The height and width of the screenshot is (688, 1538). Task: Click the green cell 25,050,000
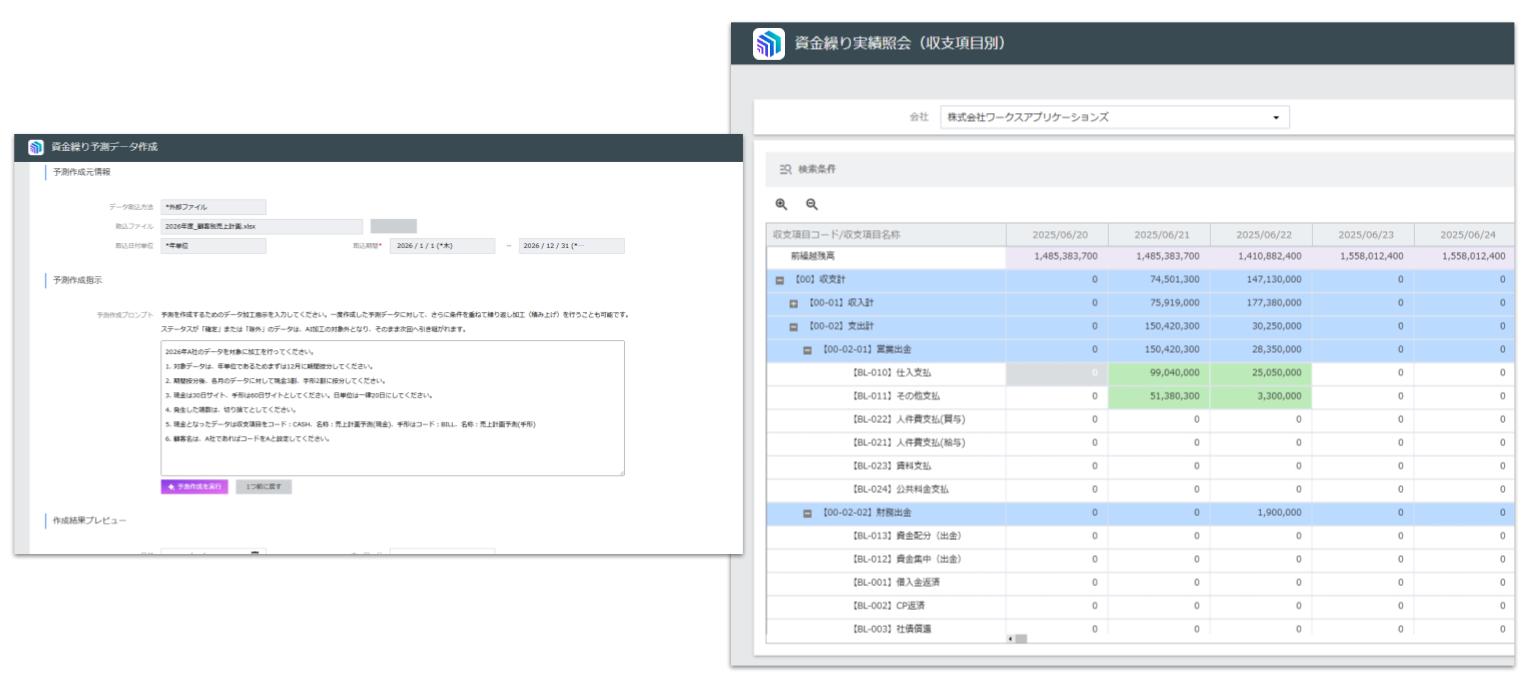point(1260,372)
